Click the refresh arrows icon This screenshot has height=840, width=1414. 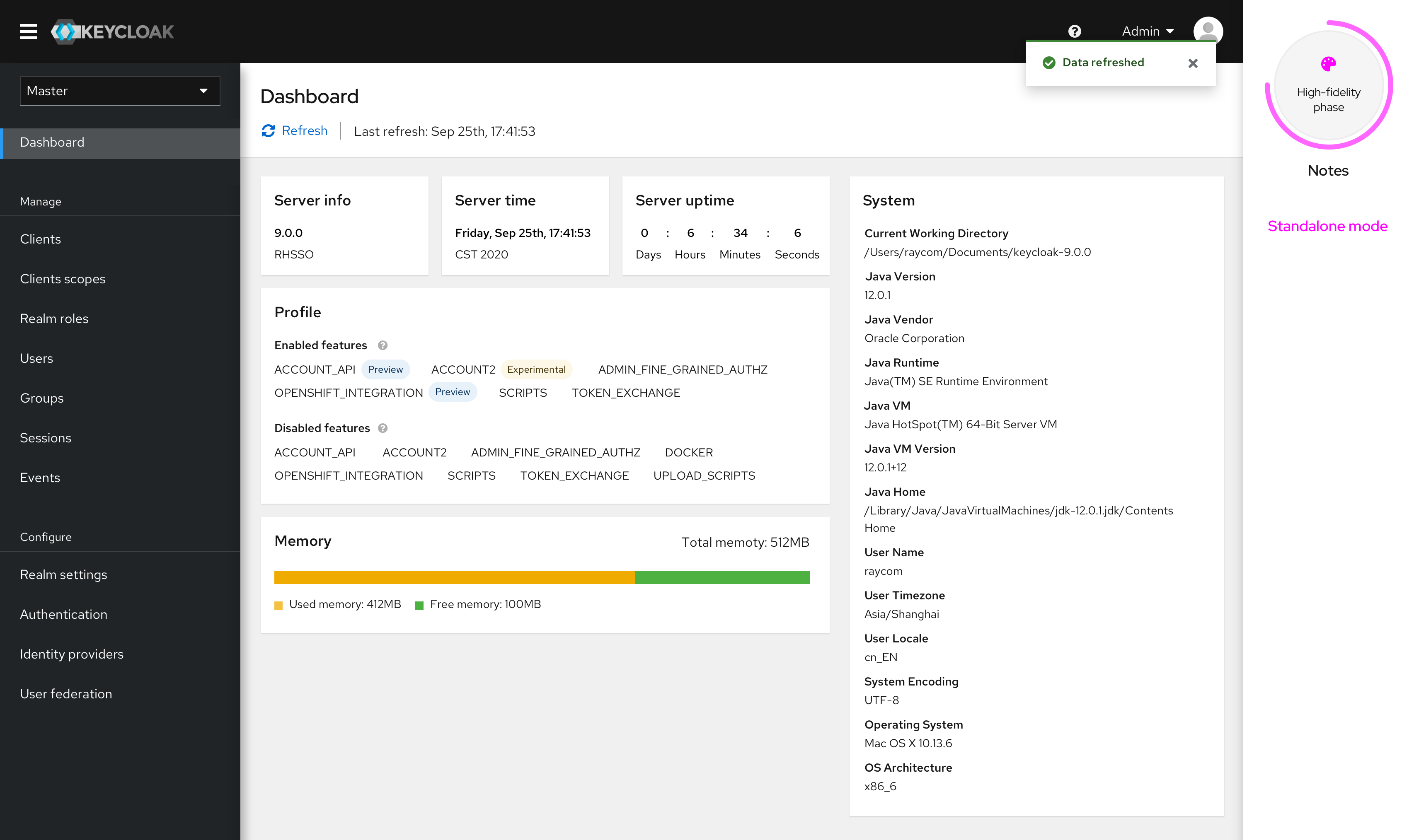pyautogui.click(x=268, y=131)
